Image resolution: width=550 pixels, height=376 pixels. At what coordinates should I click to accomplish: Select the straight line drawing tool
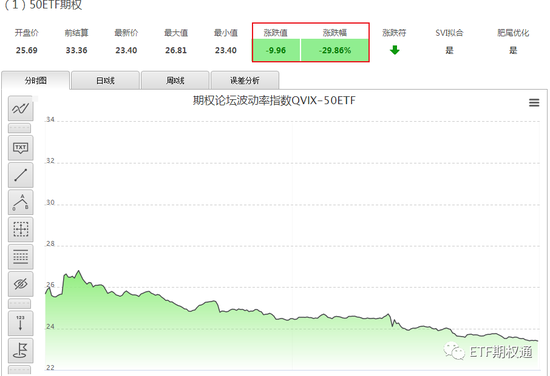coord(21,175)
